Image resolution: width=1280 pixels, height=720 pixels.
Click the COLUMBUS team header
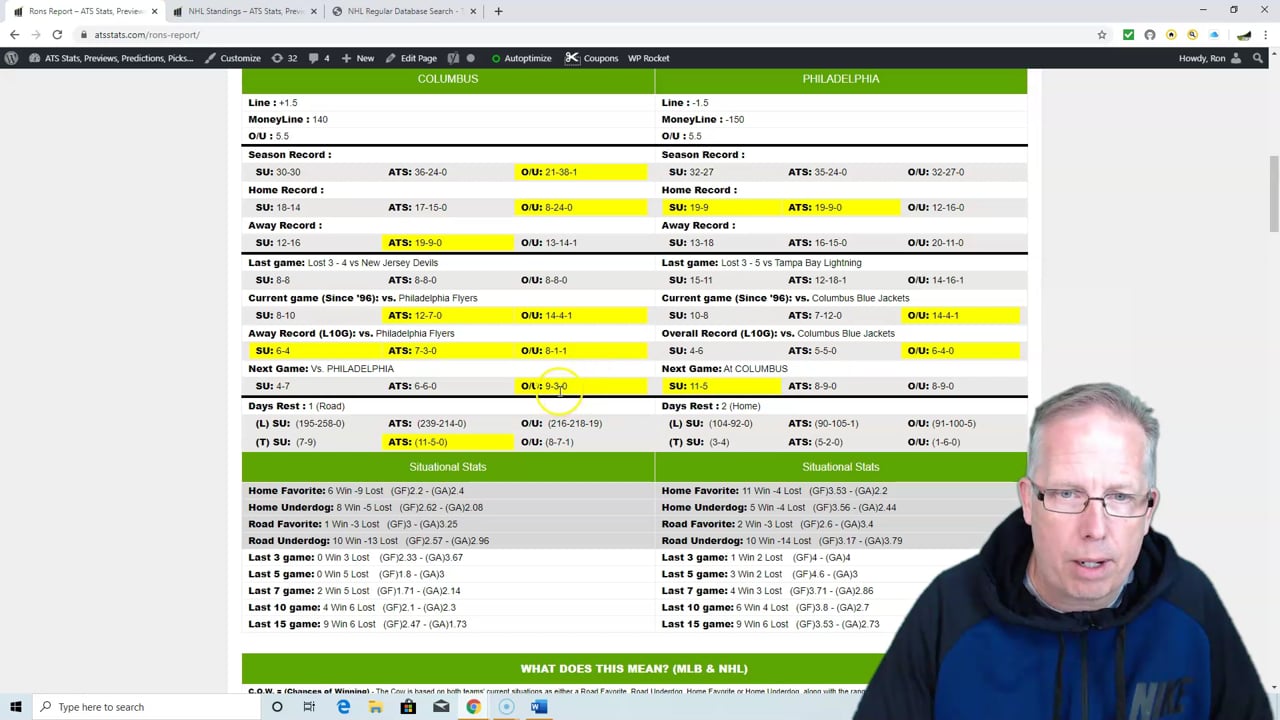447,79
